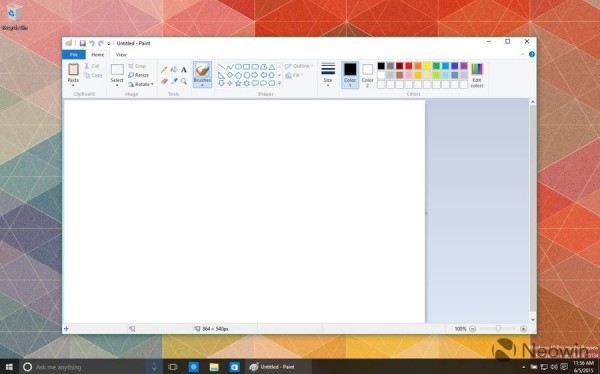Expand the Shapes gallery with bottom arrow

279,83
